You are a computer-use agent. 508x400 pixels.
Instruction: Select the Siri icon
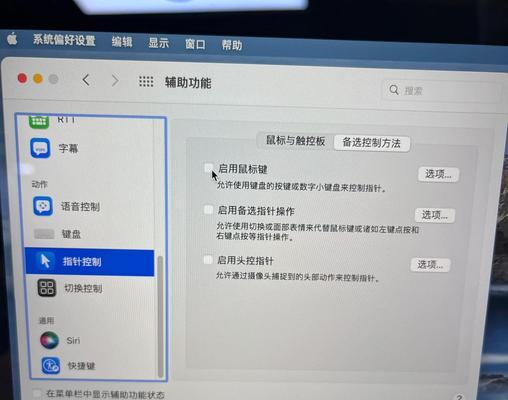pos(49,340)
